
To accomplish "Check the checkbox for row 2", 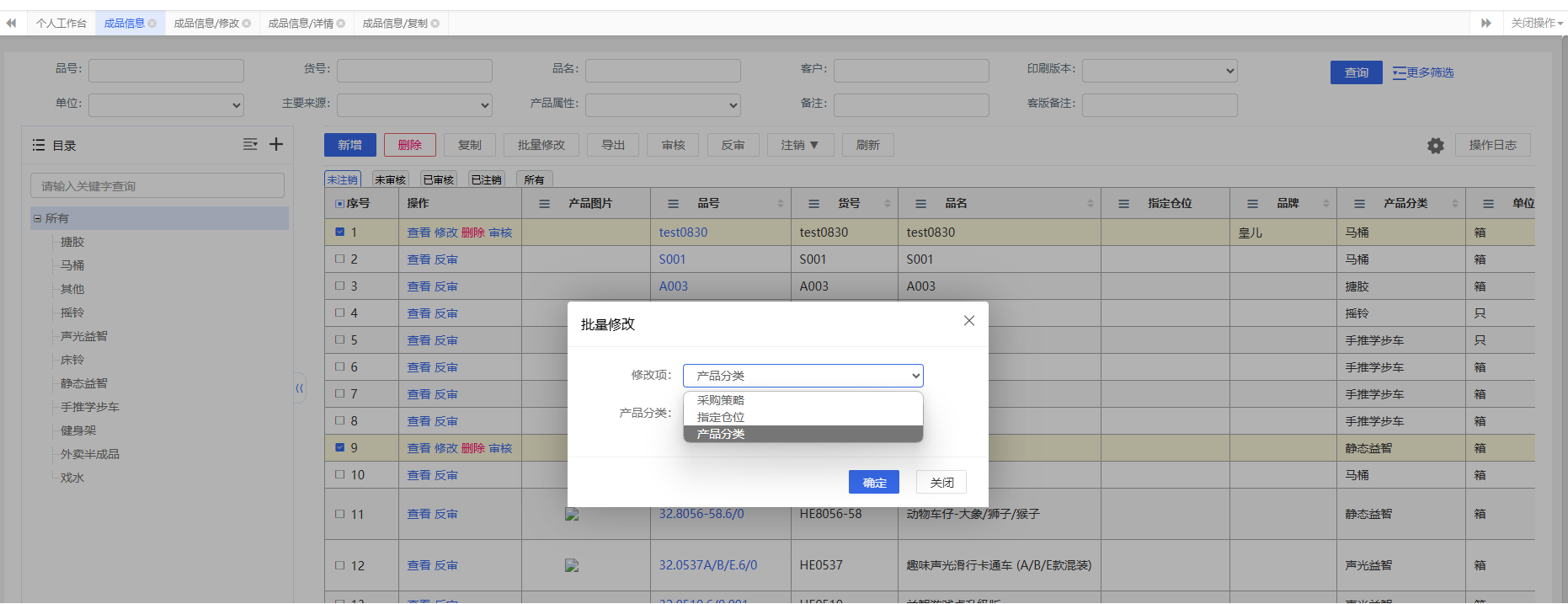I will [x=340, y=259].
